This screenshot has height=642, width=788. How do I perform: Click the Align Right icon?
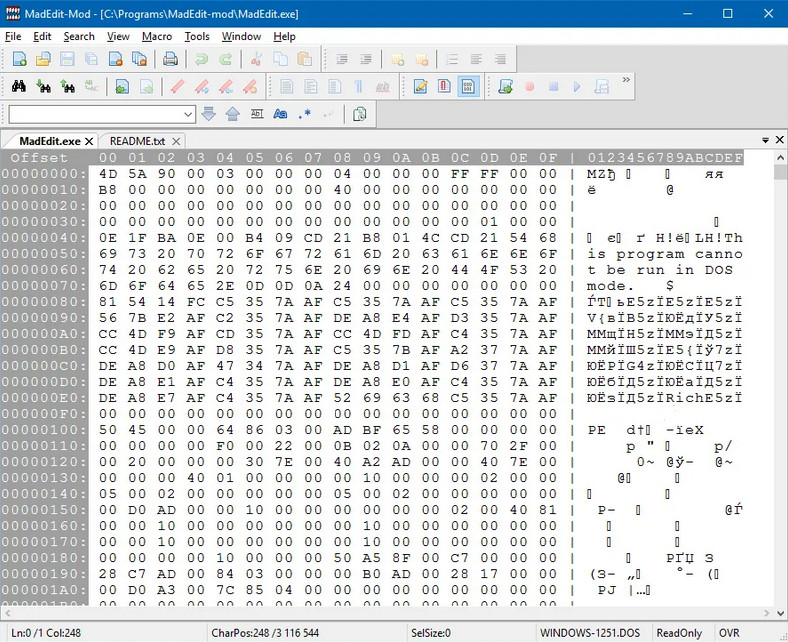(x=500, y=59)
